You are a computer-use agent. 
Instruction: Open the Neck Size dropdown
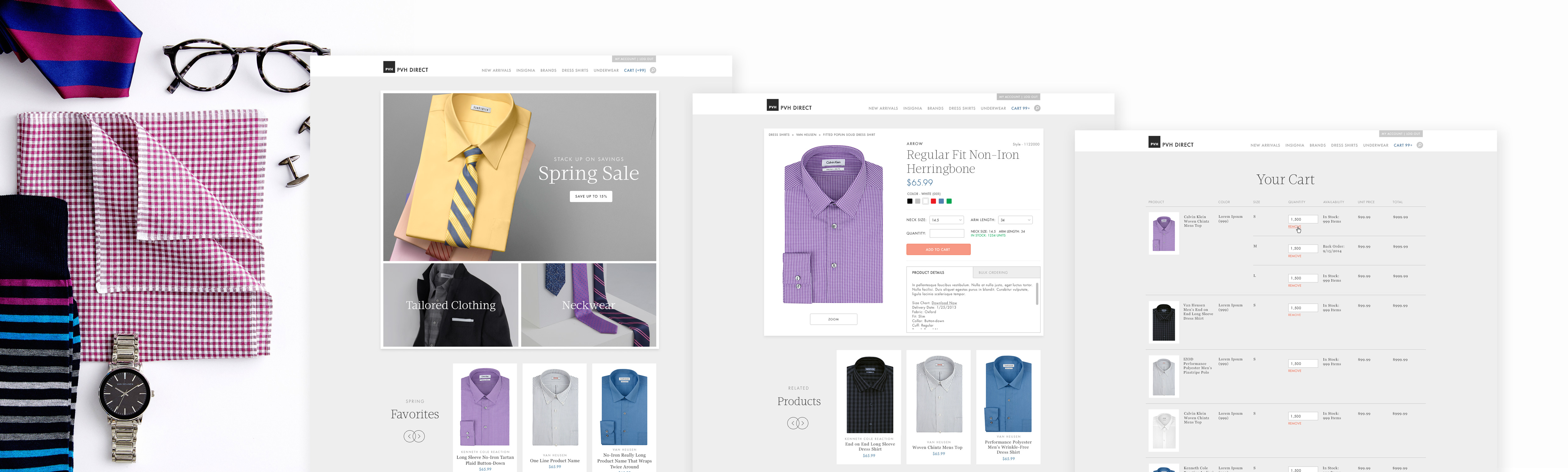point(946,220)
